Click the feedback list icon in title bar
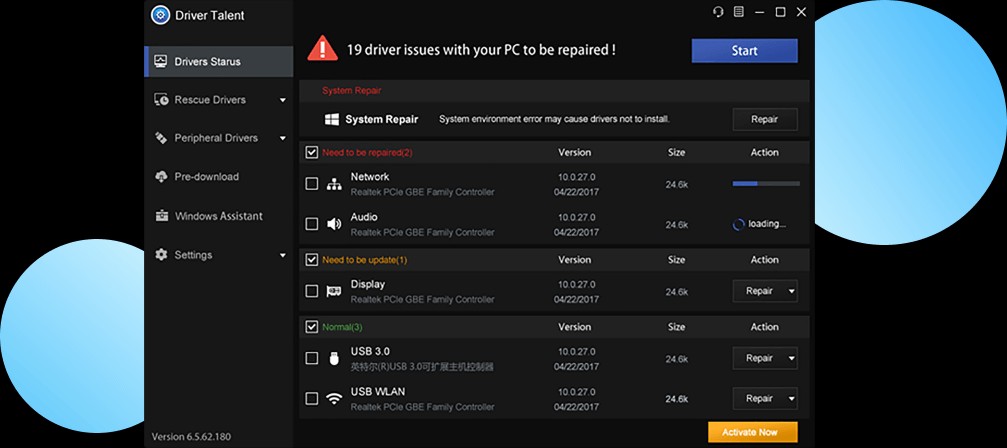 click(x=738, y=12)
